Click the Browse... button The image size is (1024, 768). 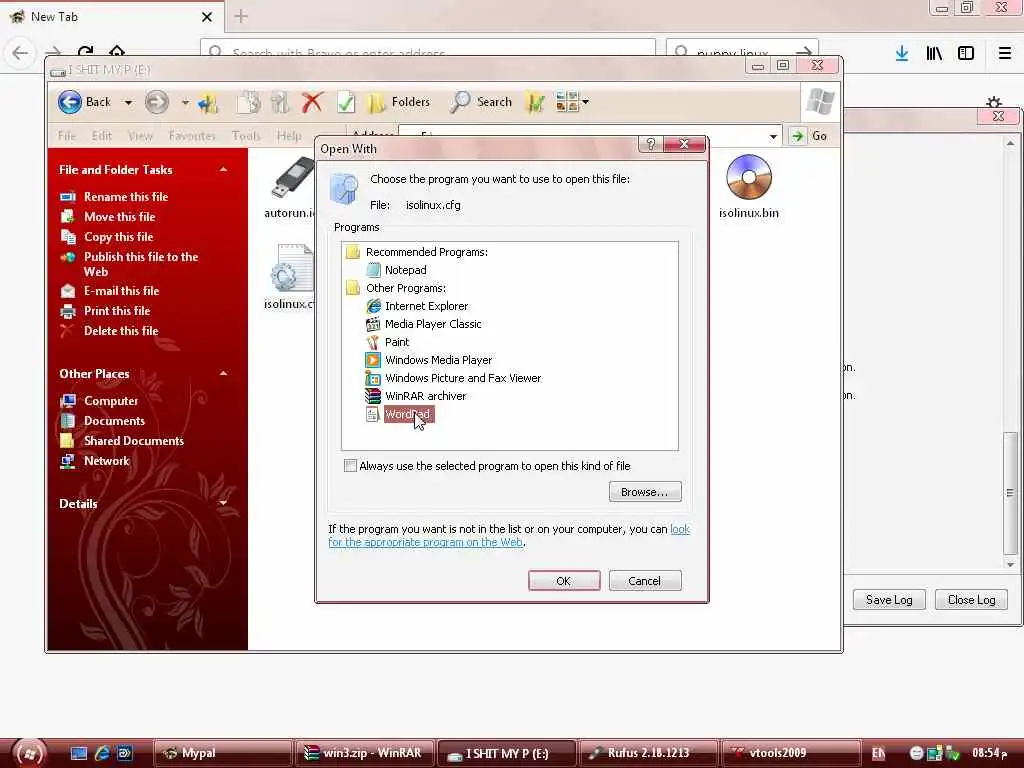click(645, 492)
